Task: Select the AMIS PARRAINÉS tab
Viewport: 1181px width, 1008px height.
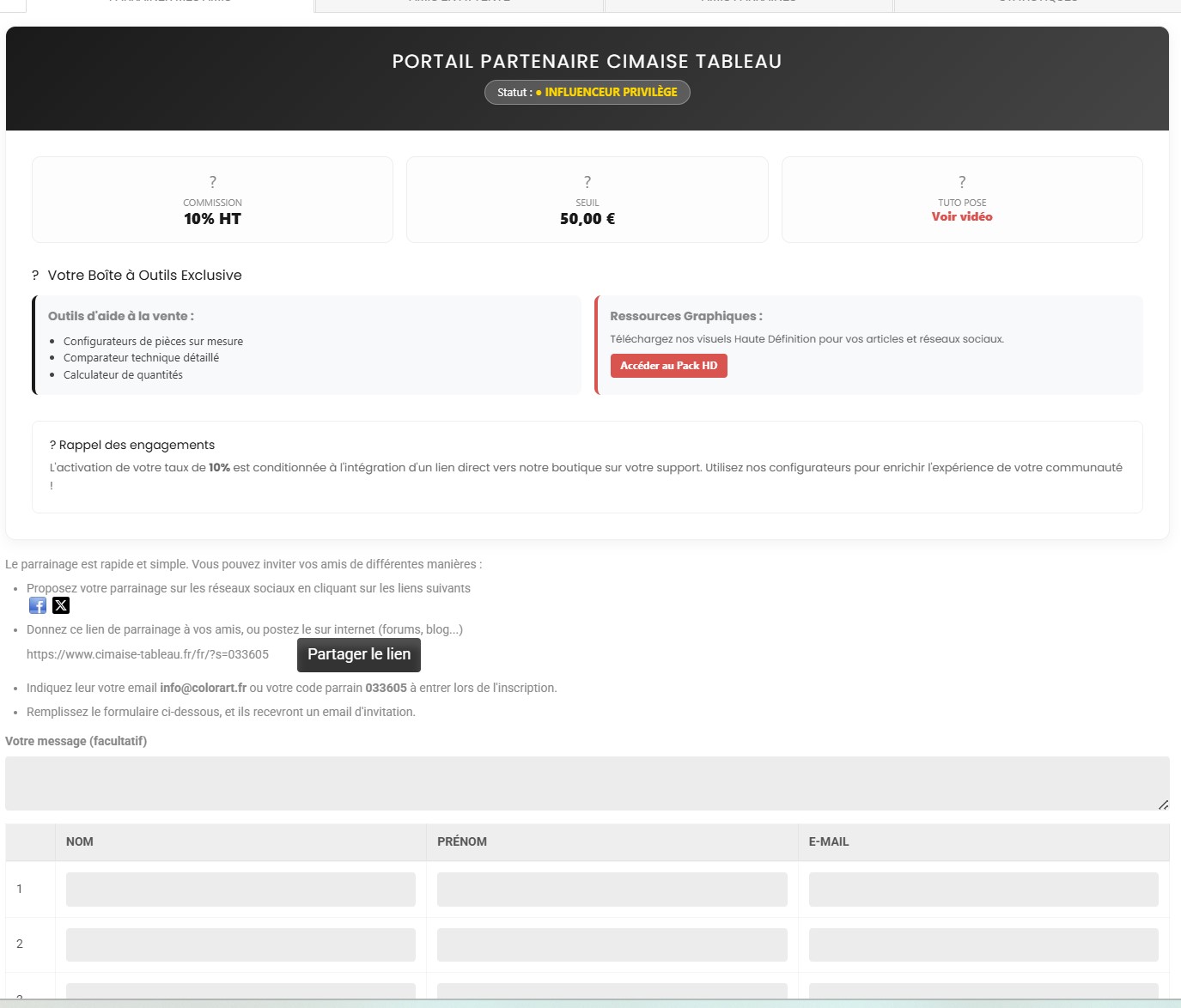Action: click(x=749, y=3)
